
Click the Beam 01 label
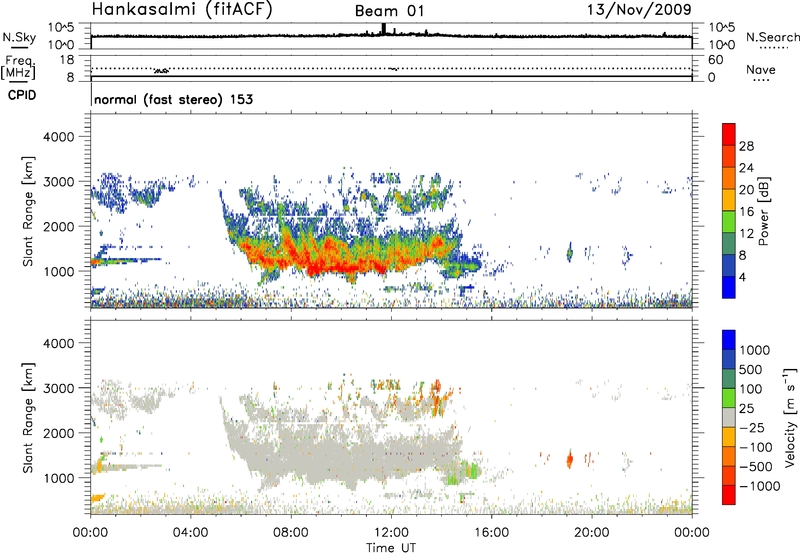coord(389,11)
